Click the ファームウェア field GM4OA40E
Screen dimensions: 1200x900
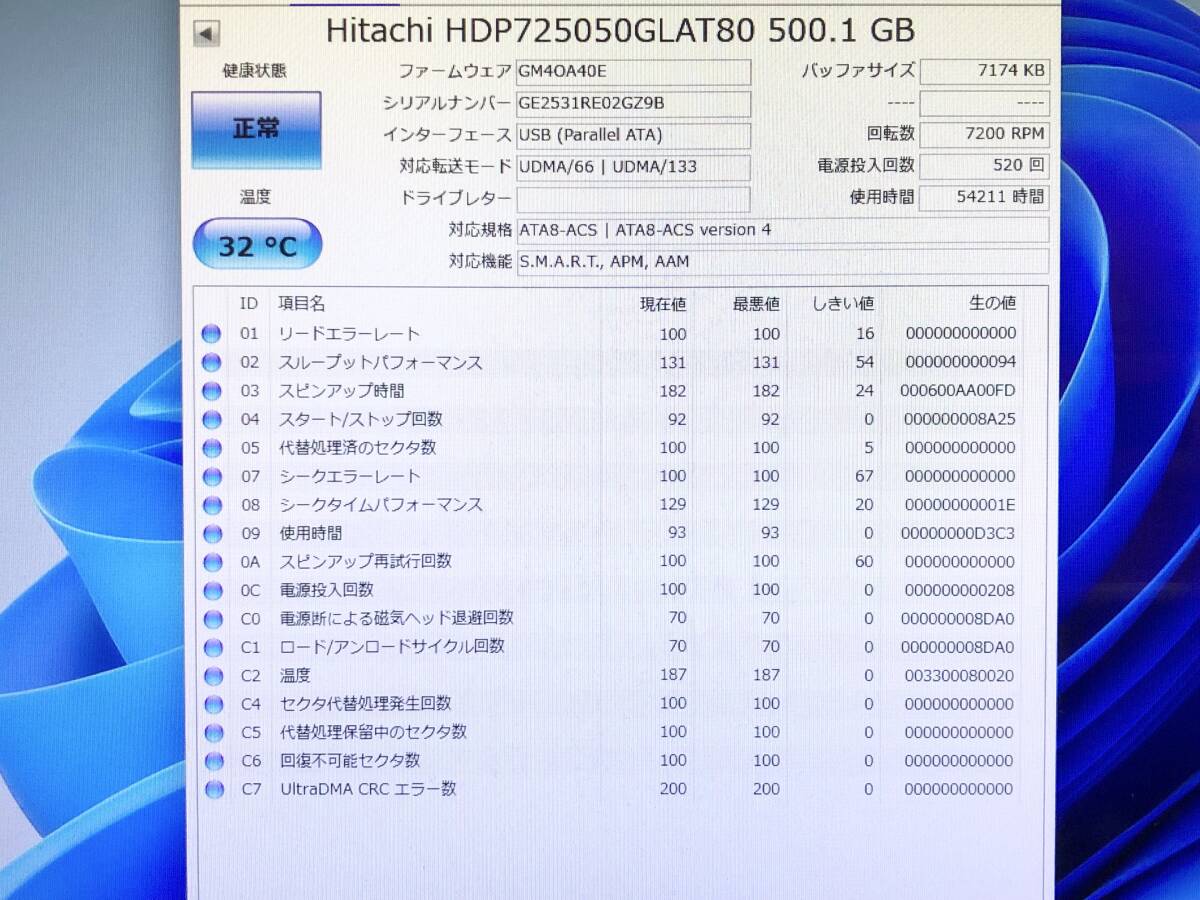(x=633, y=72)
